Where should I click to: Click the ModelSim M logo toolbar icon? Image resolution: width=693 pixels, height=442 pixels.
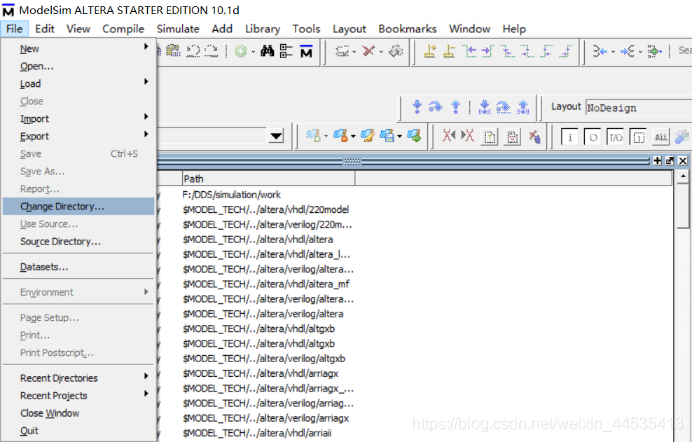(x=306, y=51)
